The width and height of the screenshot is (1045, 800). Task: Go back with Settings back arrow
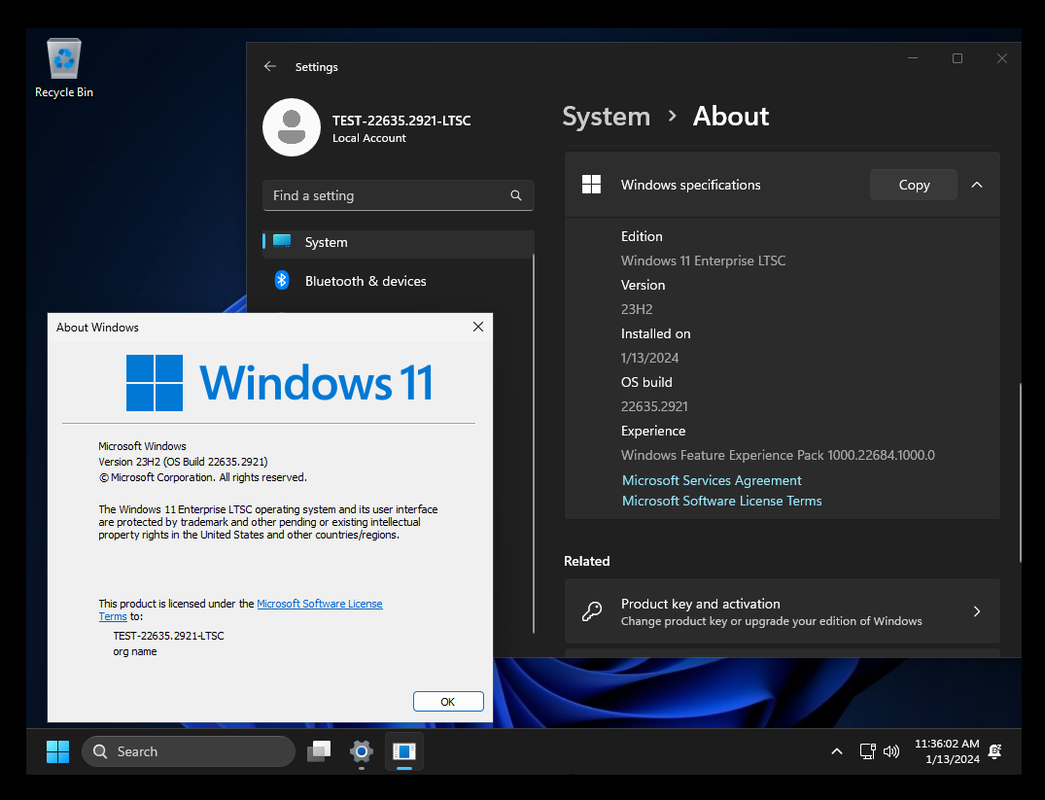(x=270, y=66)
